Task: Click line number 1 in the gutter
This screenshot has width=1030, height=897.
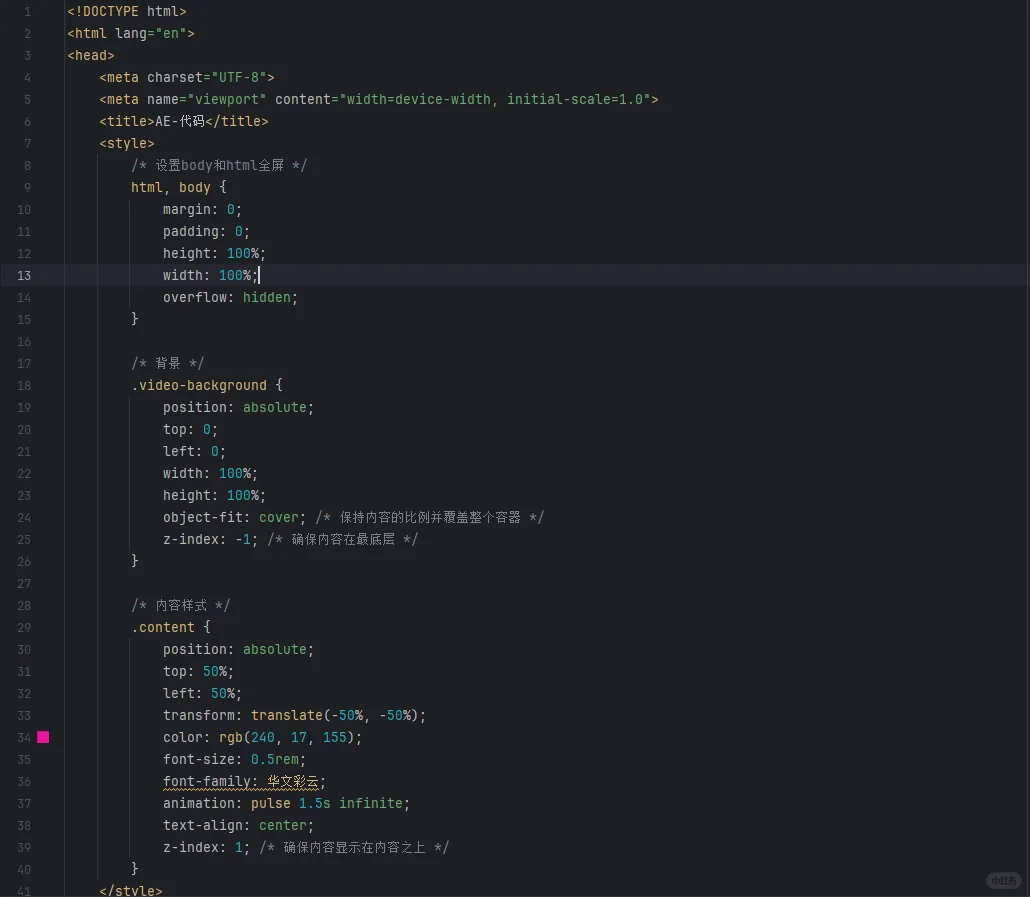Action: coord(28,12)
